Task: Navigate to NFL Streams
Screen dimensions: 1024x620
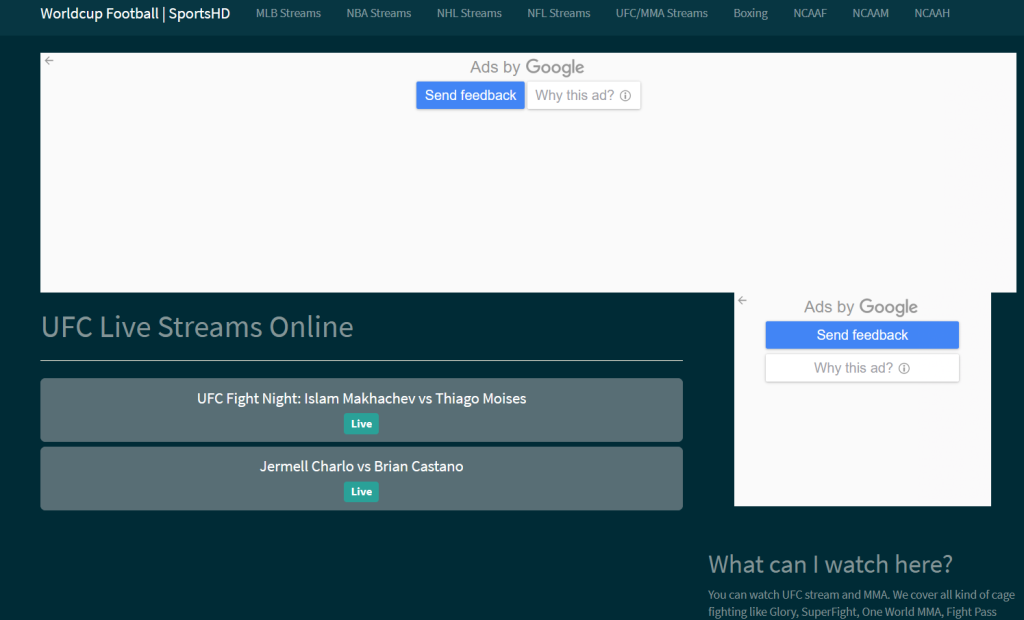Action: pyautogui.click(x=558, y=14)
